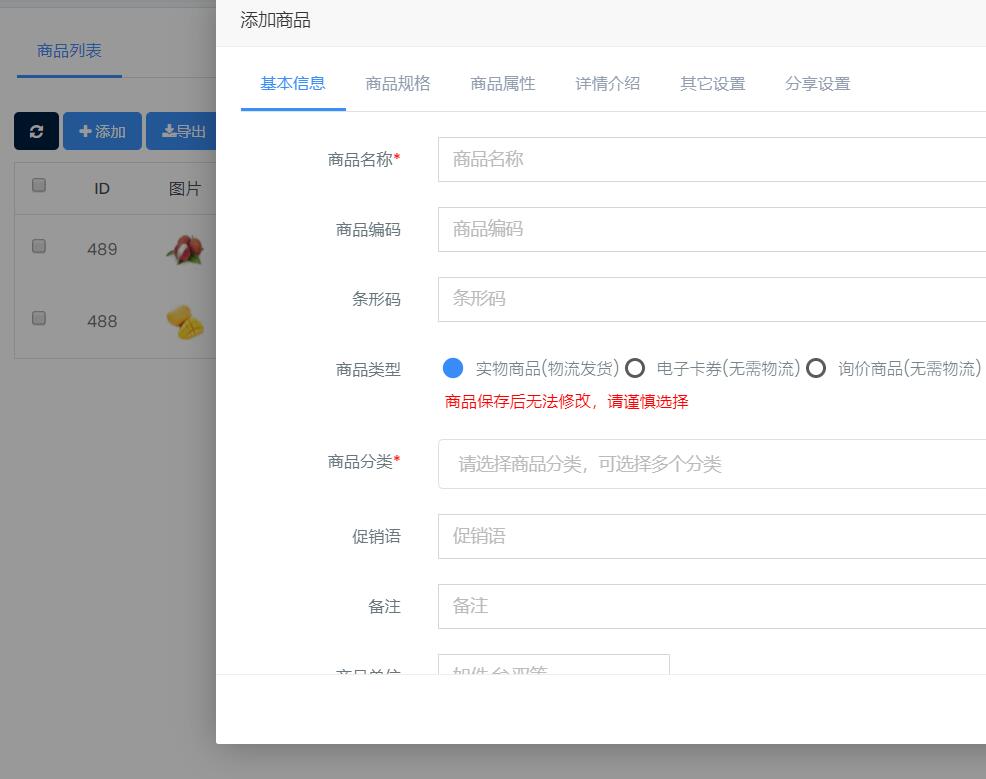Switch to the 商品属性 tab
The width and height of the screenshot is (986, 779).
pyautogui.click(x=503, y=84)
